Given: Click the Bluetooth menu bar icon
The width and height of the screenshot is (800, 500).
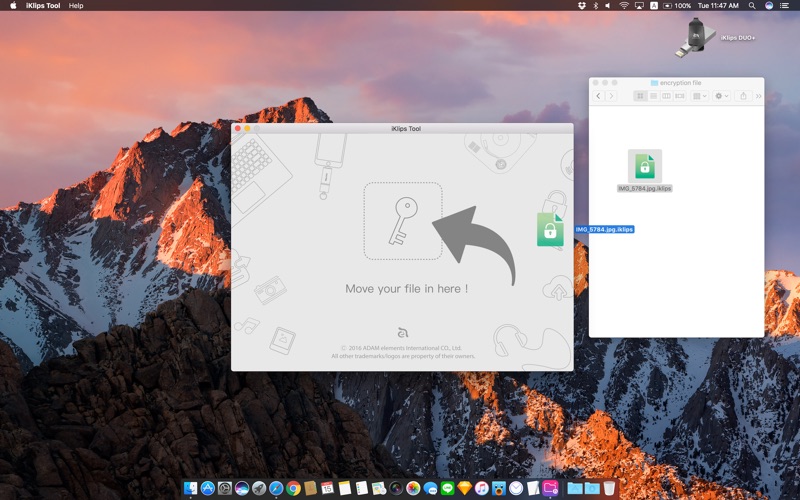Looking at the screenshot, I should [595, 6].
